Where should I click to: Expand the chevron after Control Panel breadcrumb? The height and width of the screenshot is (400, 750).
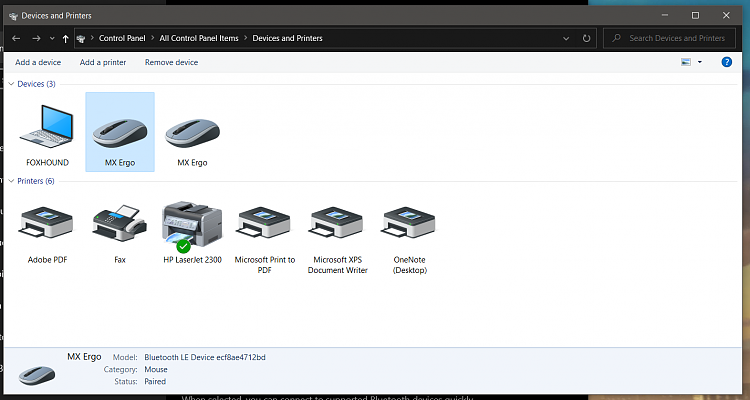click(153, 38)
